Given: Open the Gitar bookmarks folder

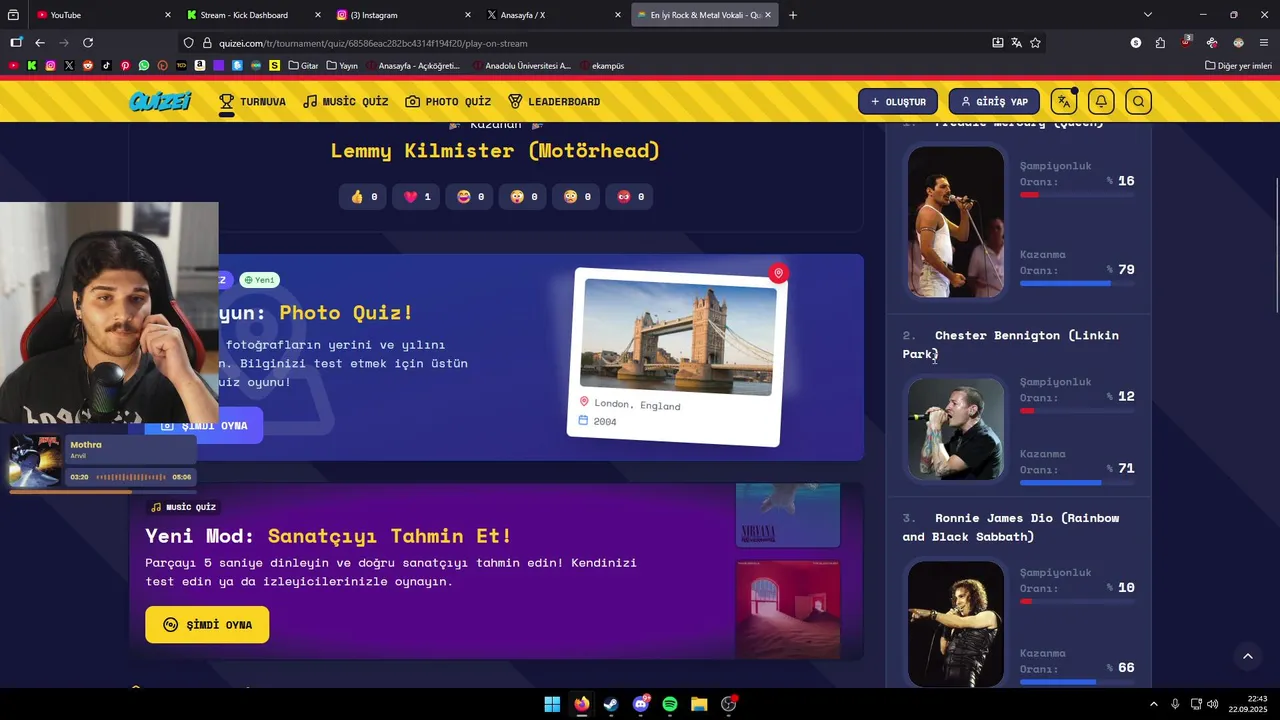Looking at the screenshot, I should point(303,66).
